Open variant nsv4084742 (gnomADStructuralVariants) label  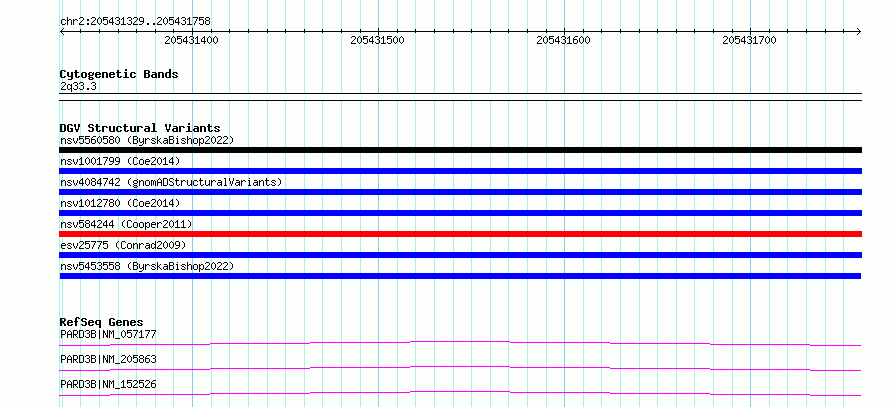coord(171,182)
